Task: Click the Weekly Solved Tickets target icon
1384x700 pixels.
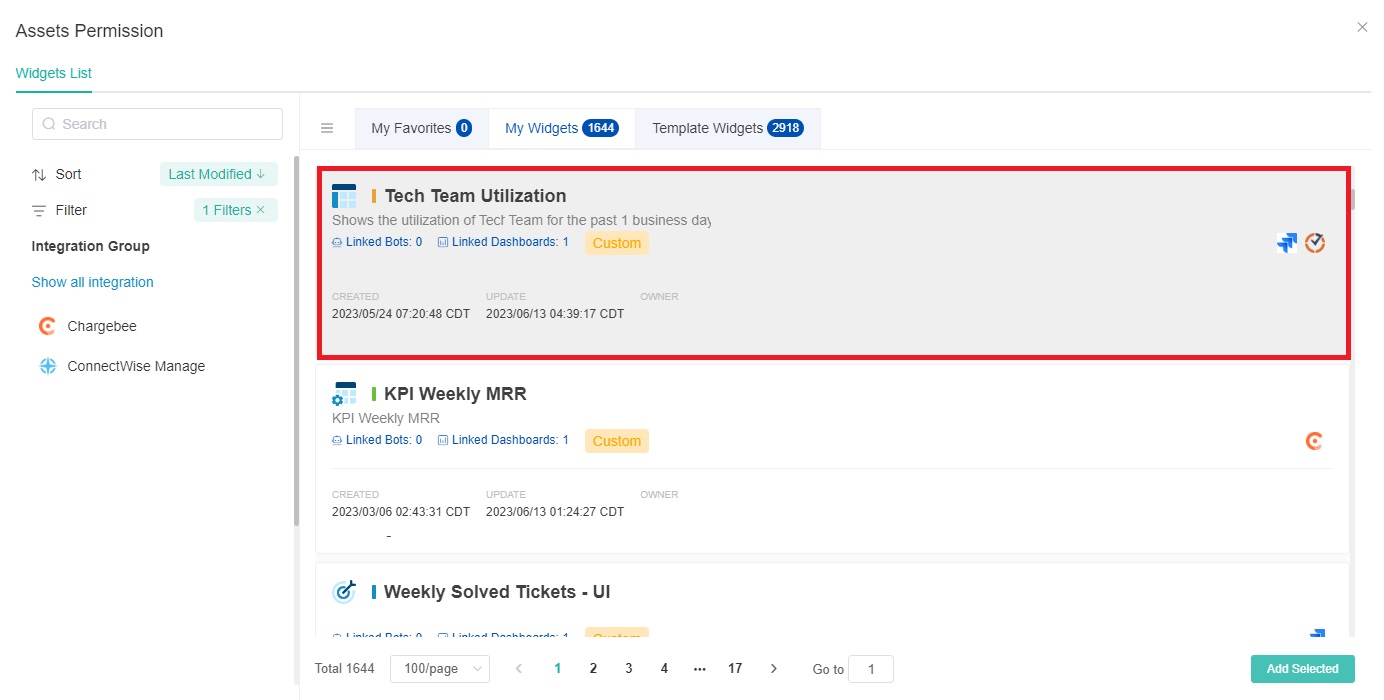Action: (344, 592)
